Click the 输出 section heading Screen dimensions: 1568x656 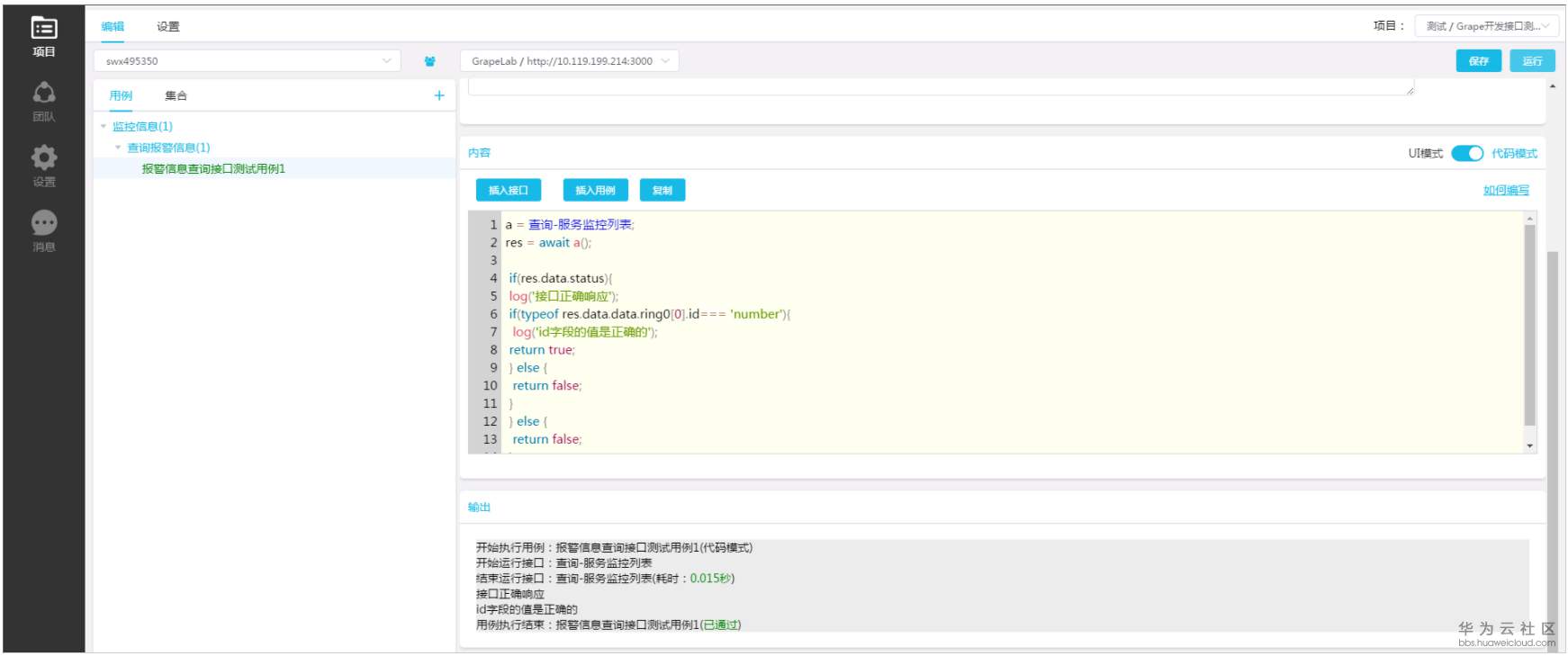(479, 508)
